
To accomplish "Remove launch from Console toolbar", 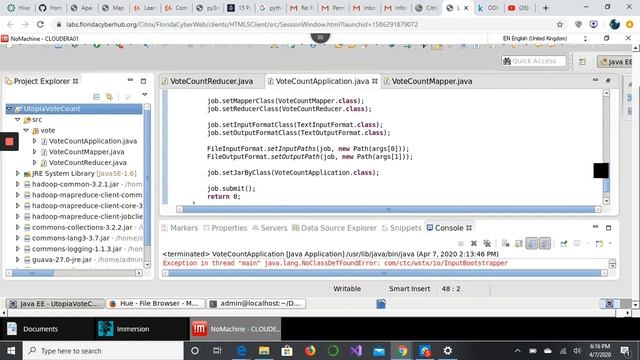I will coord(473,243).
